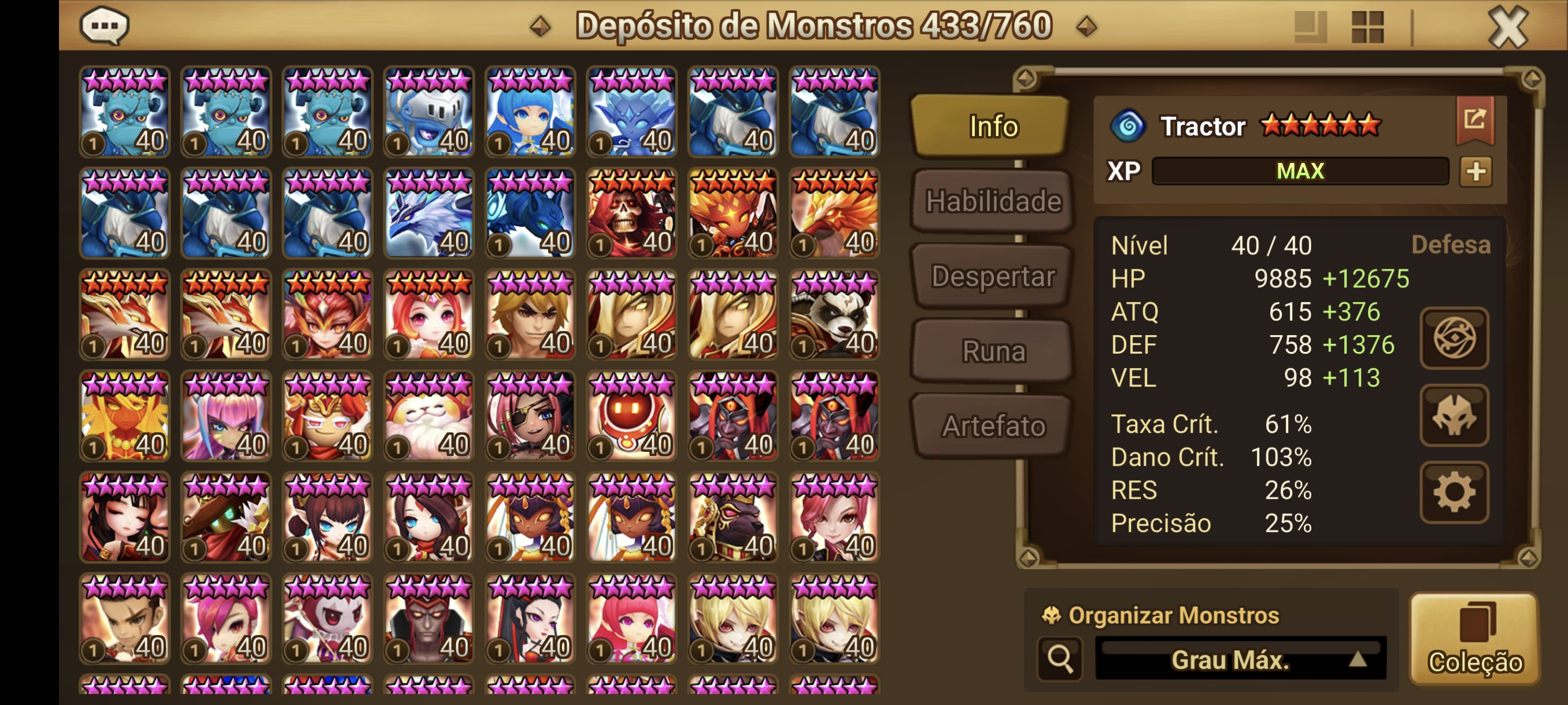Click the magnifier search icon
This screenshot has width=1568, height=705.
point(1060,658)
